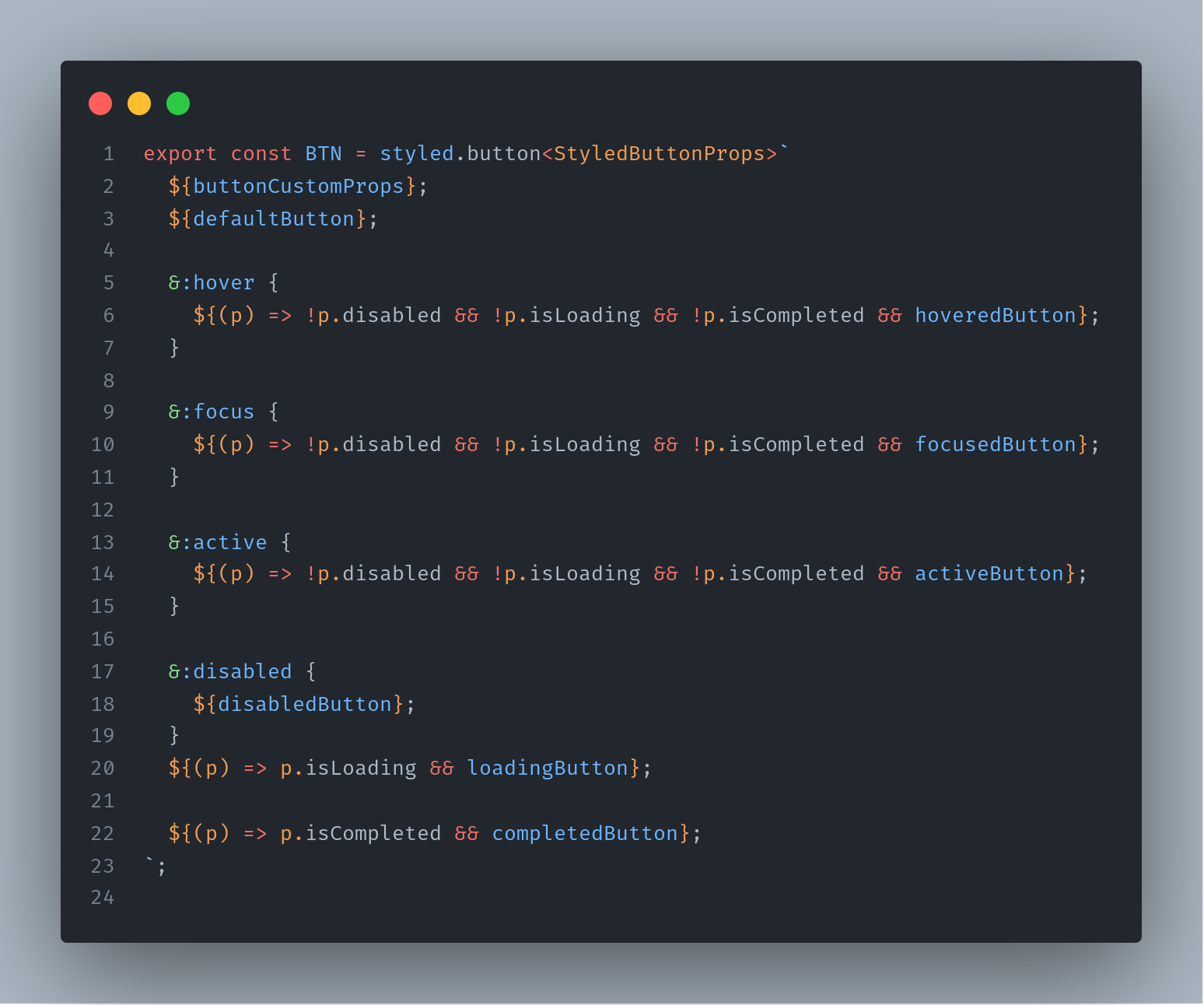Screen dimensions: 1204x1005
Task: Click the yellow minimize dot
Action: pos(139,103)
